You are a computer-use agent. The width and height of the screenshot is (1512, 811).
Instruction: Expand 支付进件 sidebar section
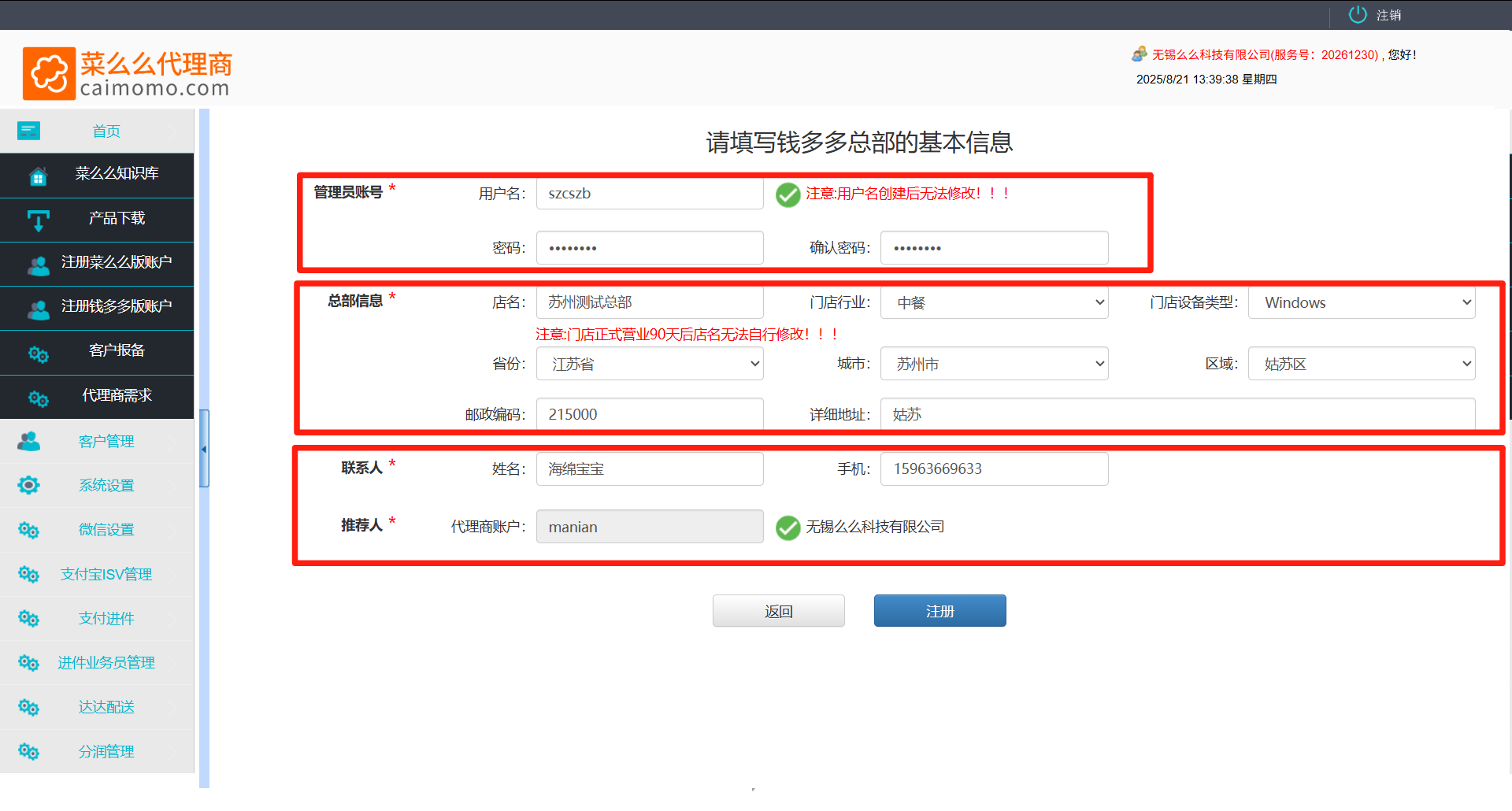97,618
